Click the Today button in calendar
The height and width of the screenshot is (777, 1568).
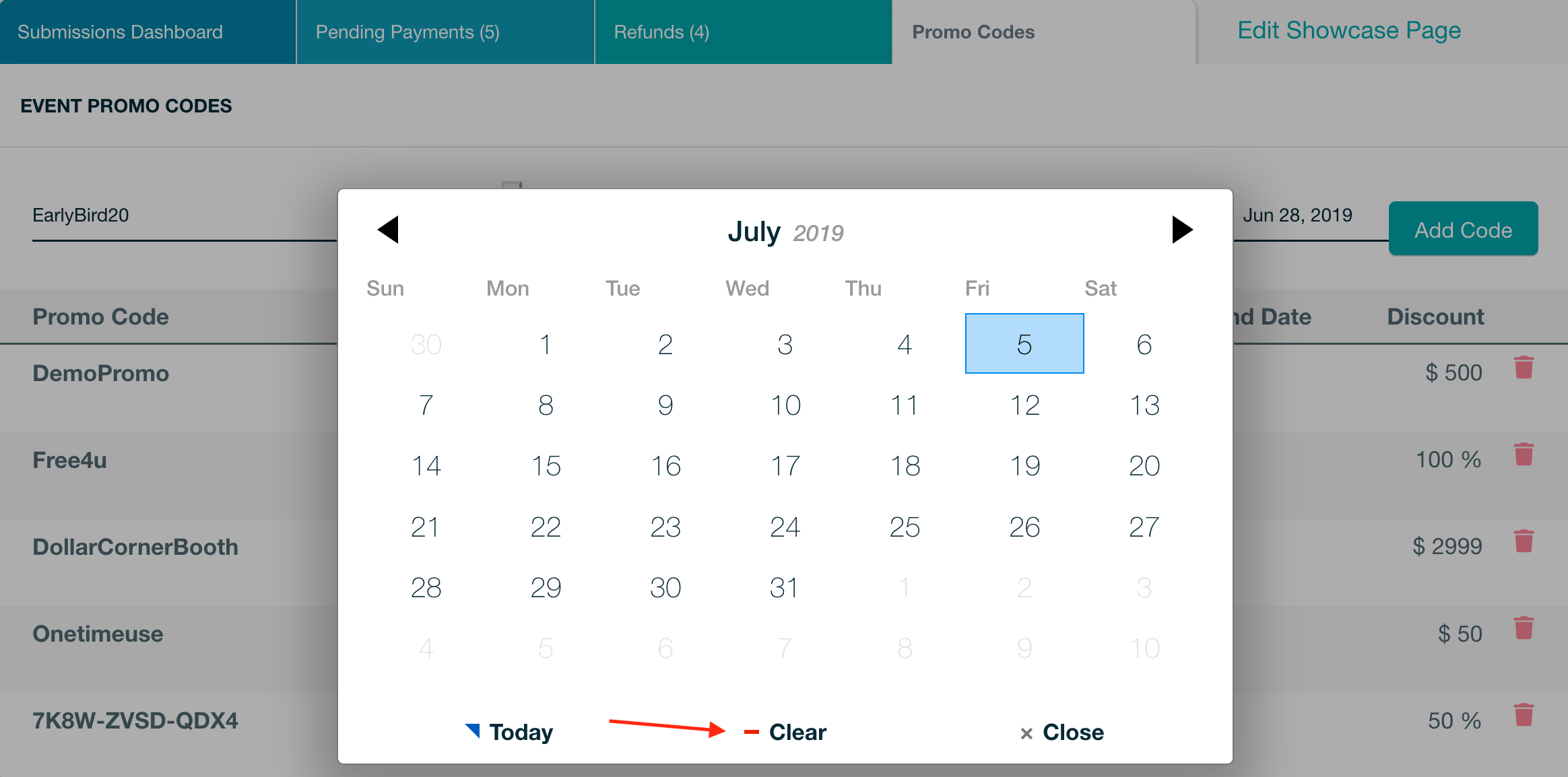coord(511,732)
